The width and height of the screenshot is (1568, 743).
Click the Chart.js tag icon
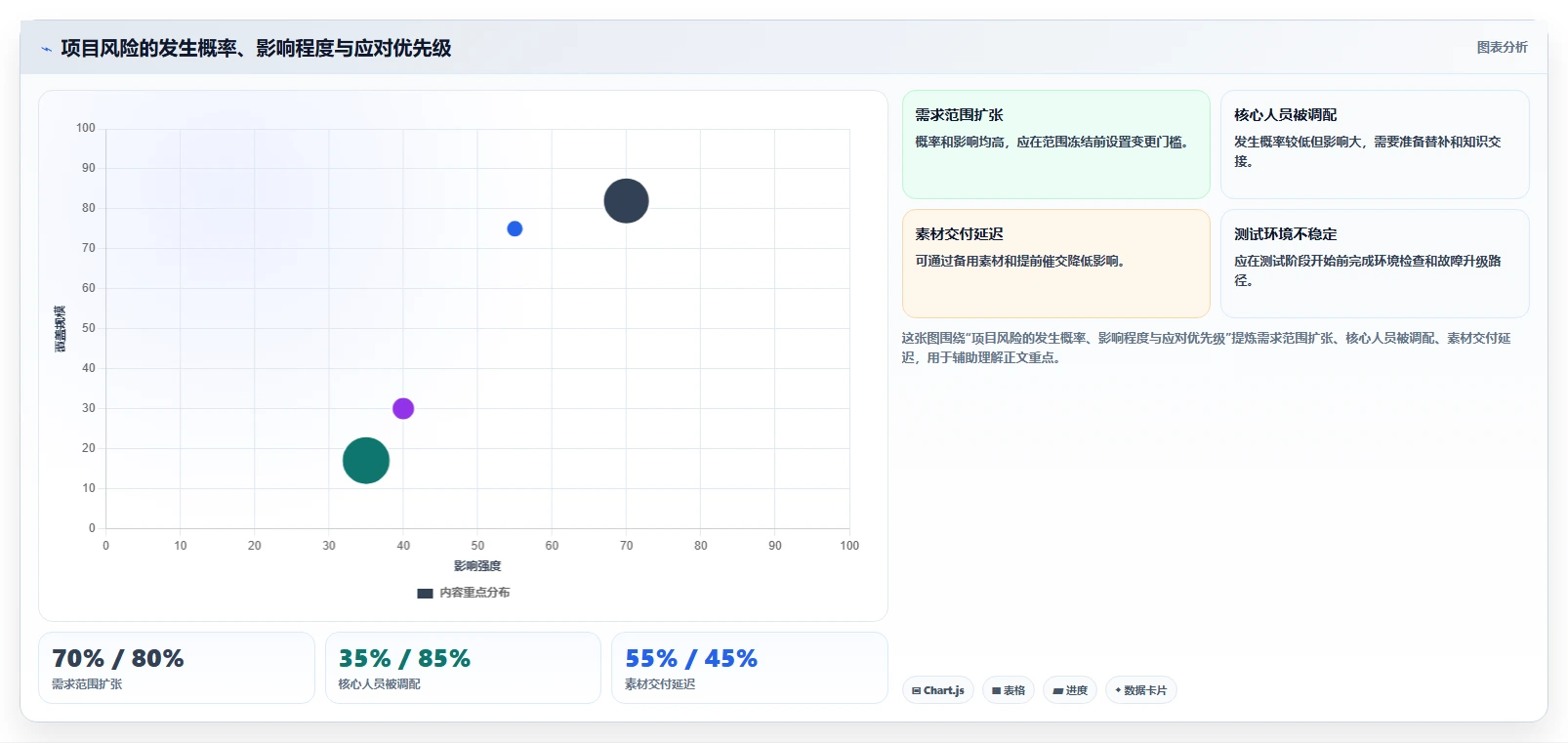(x=917, y=690)
